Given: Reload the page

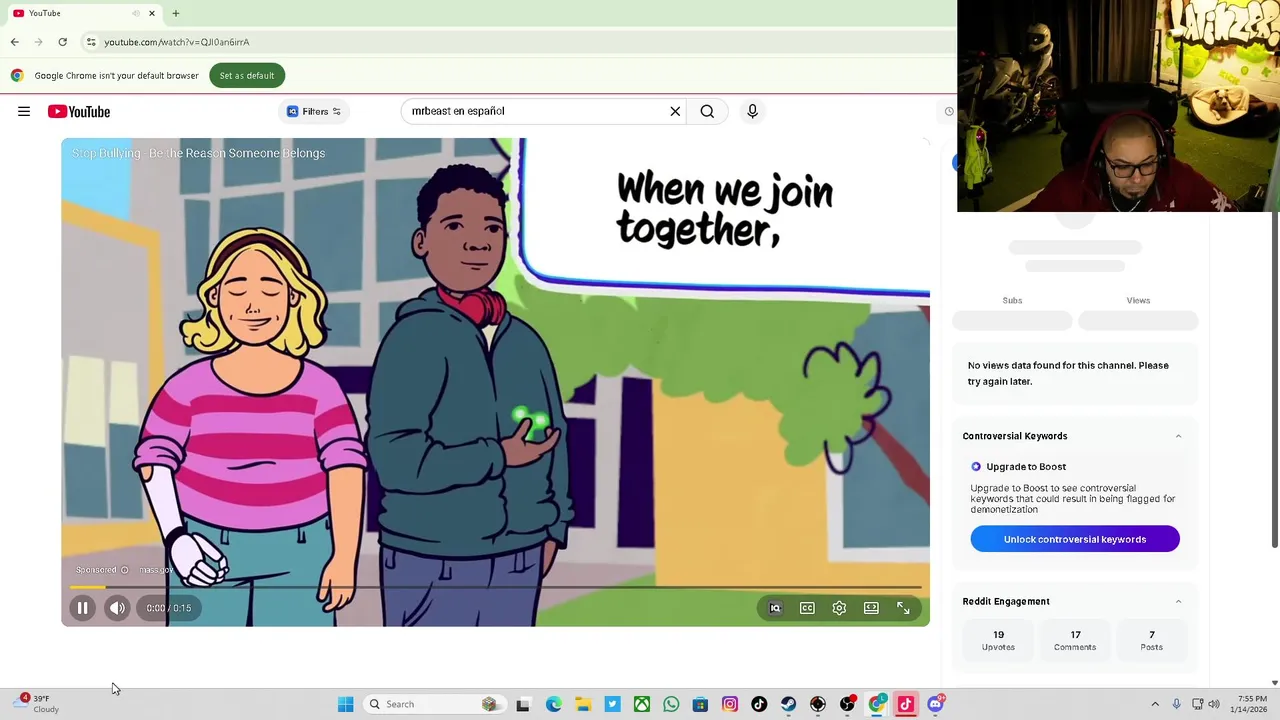Looking at the screenshot, I should pyautogui.click(x=62, y=42).
